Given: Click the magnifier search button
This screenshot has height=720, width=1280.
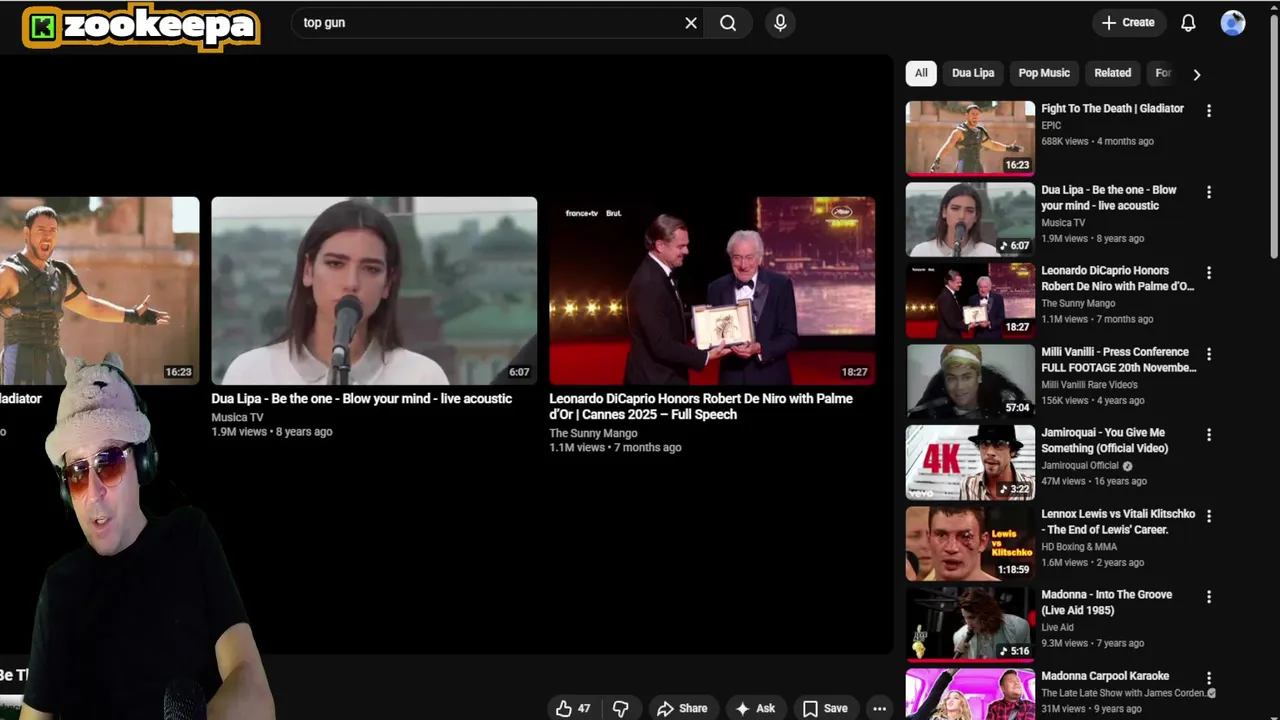Looking at the screenshot, I should pyautogui.click(x=728, y=23).
